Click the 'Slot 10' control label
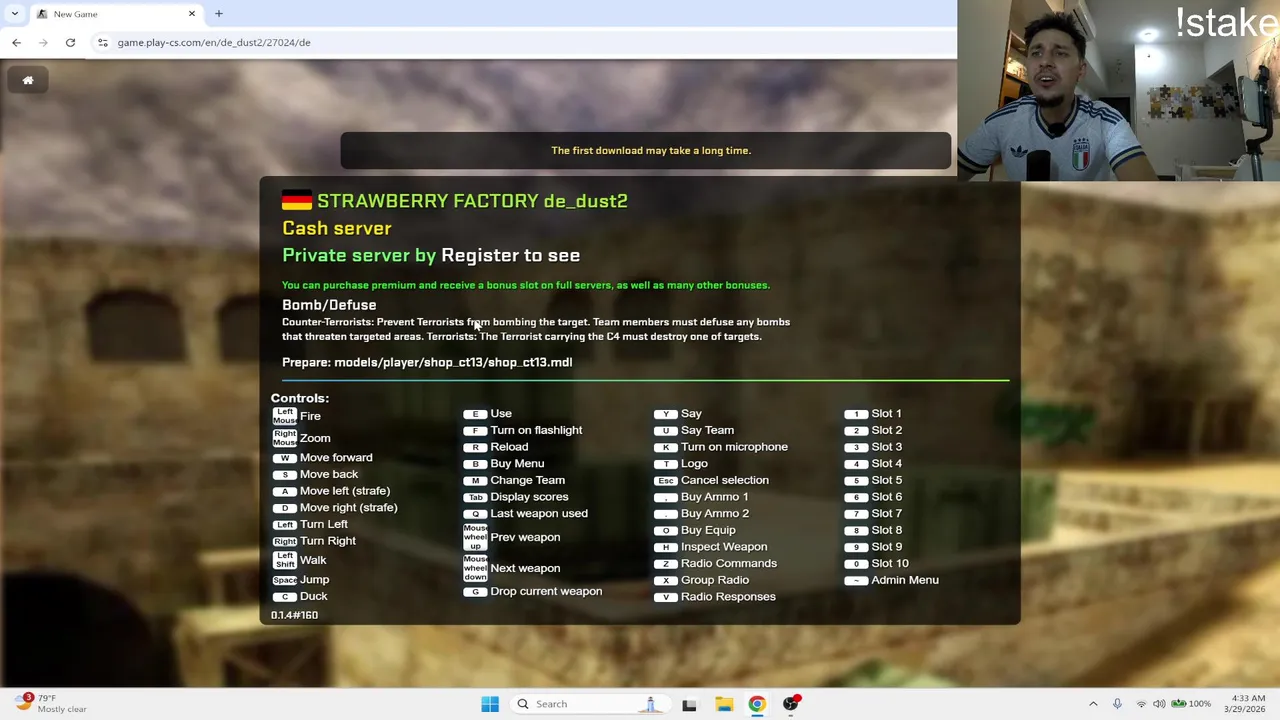This screenshot has height=720, width=1280. [890, 563]
